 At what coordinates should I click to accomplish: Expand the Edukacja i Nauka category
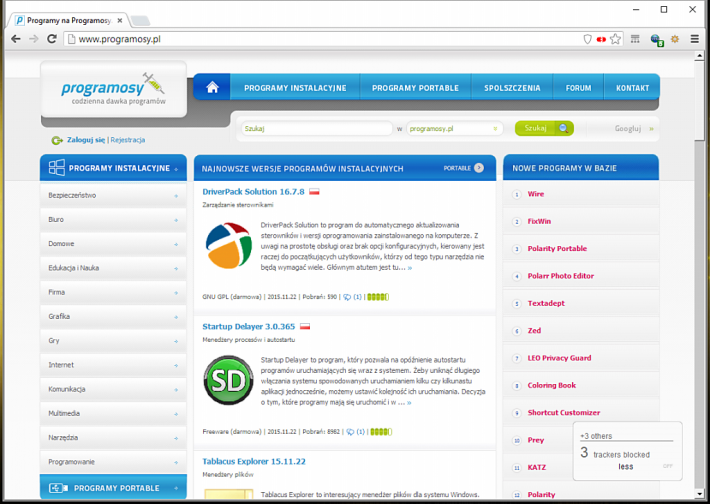pos(113,268)
